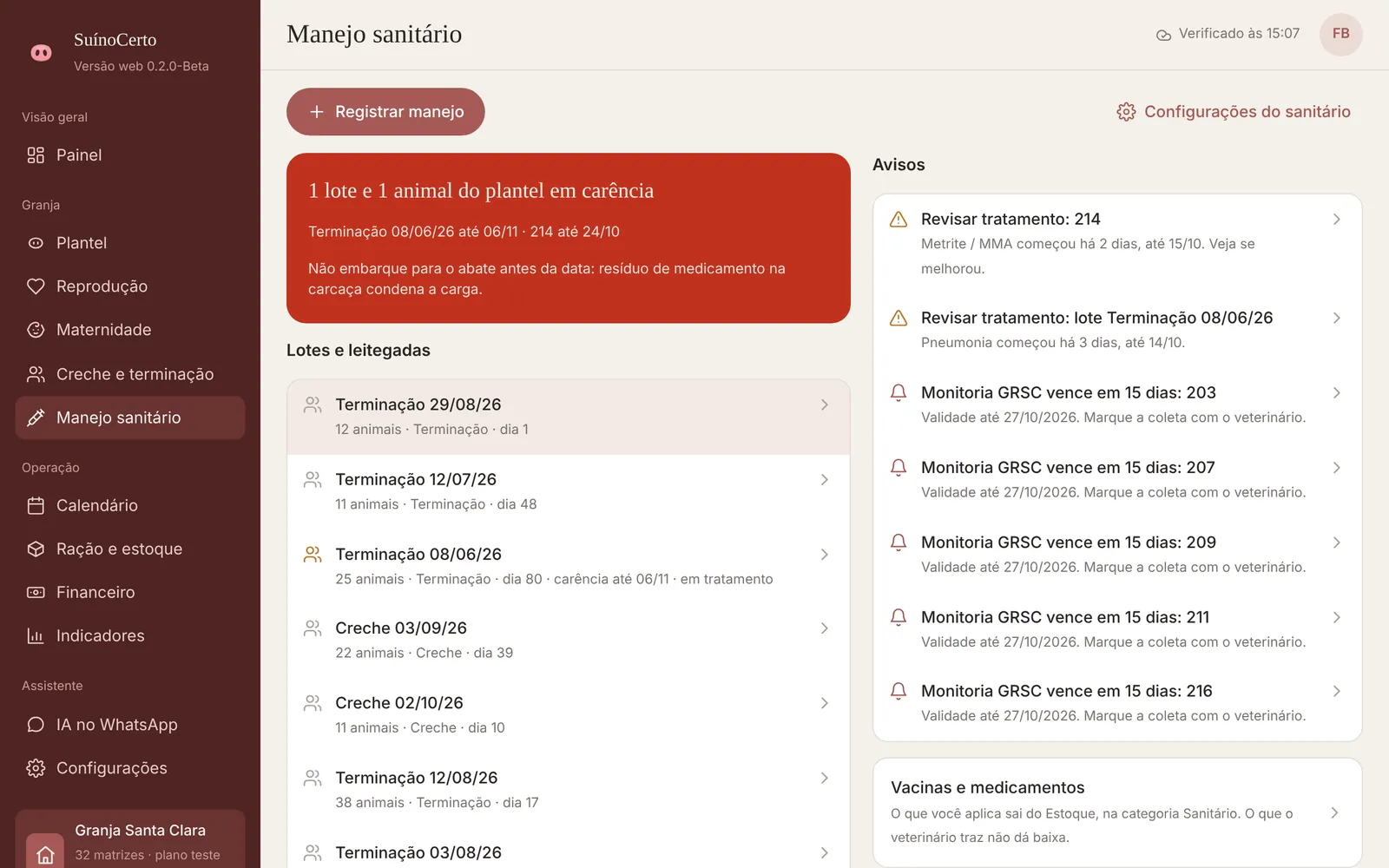Screen dimensions: 1389x868
Task: Click warning icon on Revisar tratamento: 214
Action: pos(899,220)
